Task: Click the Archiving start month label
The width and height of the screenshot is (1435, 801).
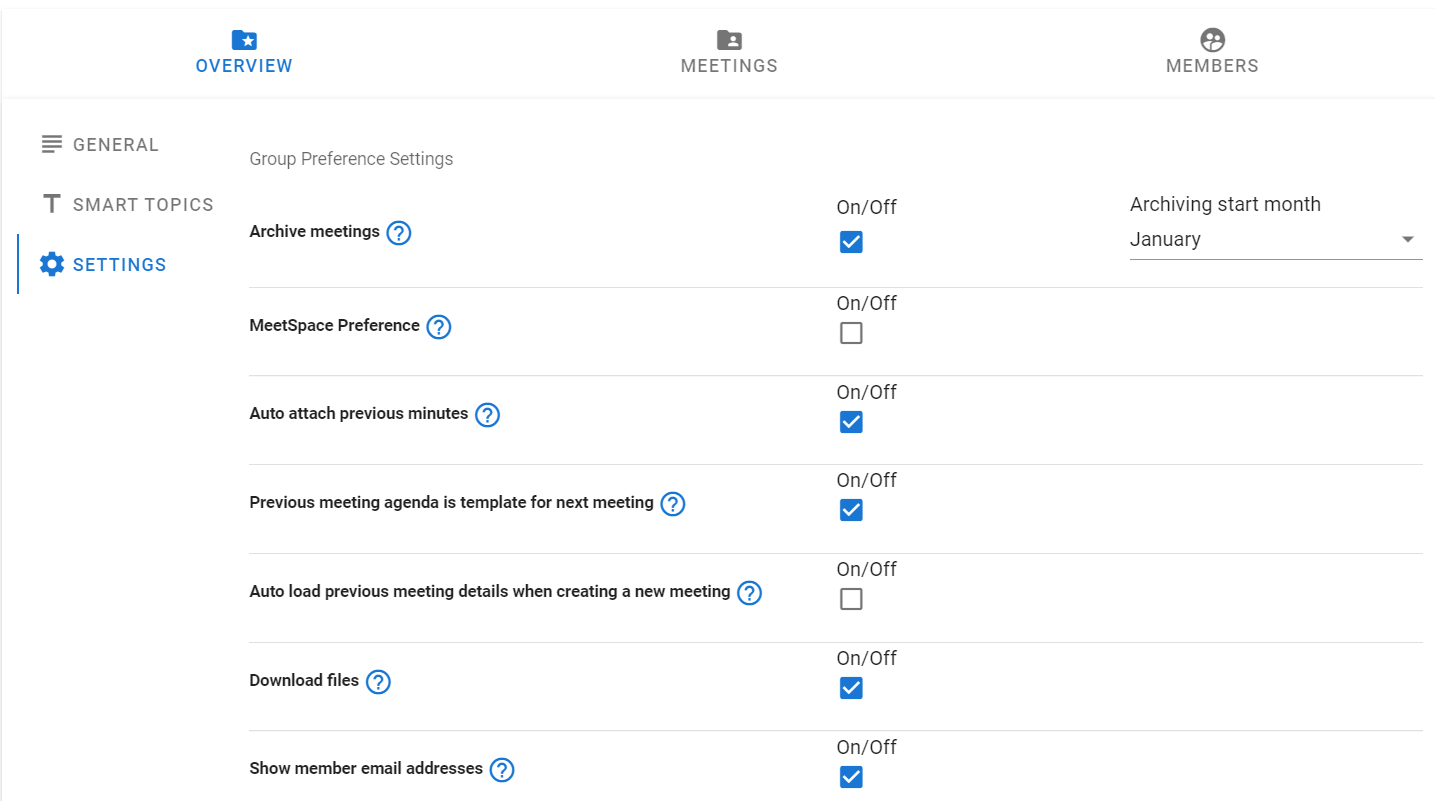Action: point(1225,204)
